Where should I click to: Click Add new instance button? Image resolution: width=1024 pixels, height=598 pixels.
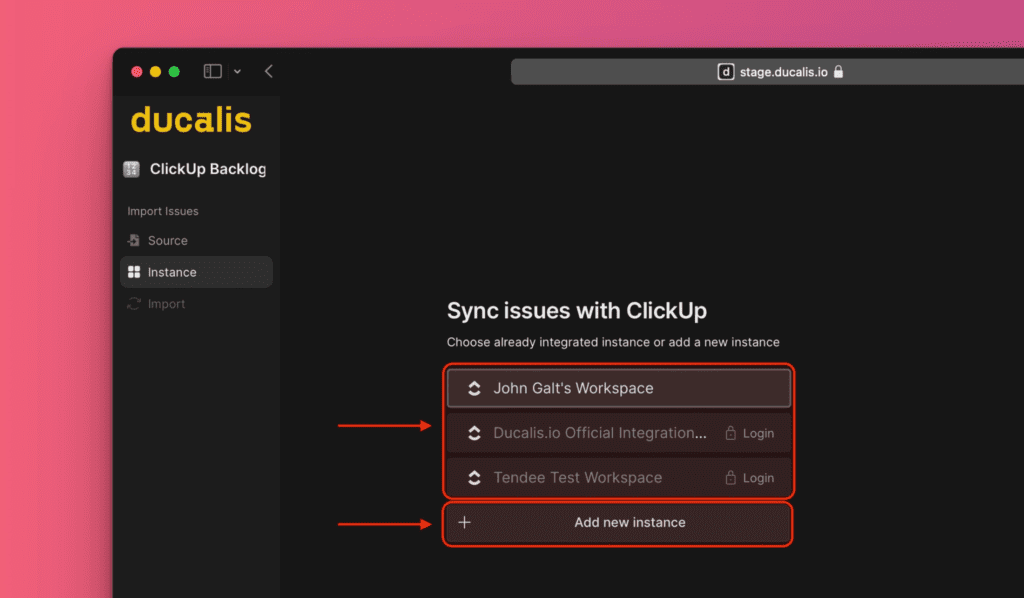point(618,523)
